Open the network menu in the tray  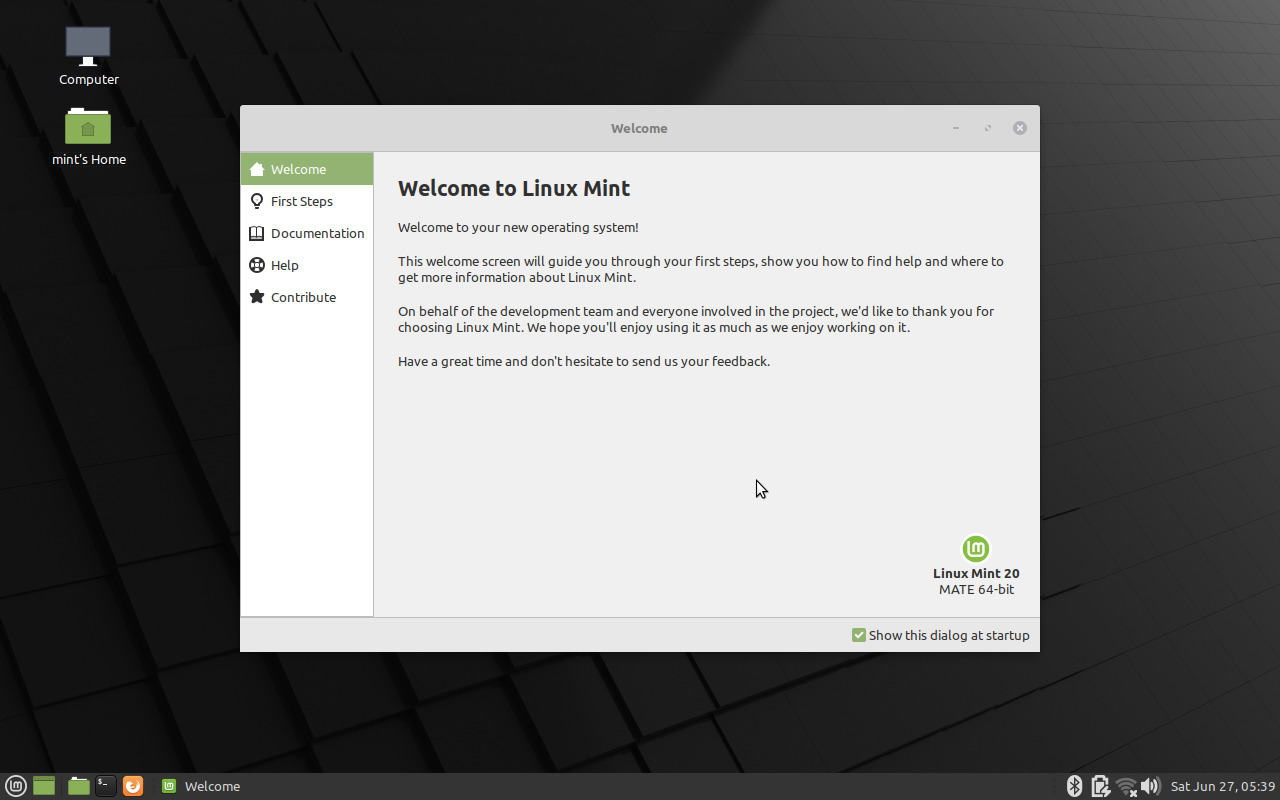click(1125, 786)
